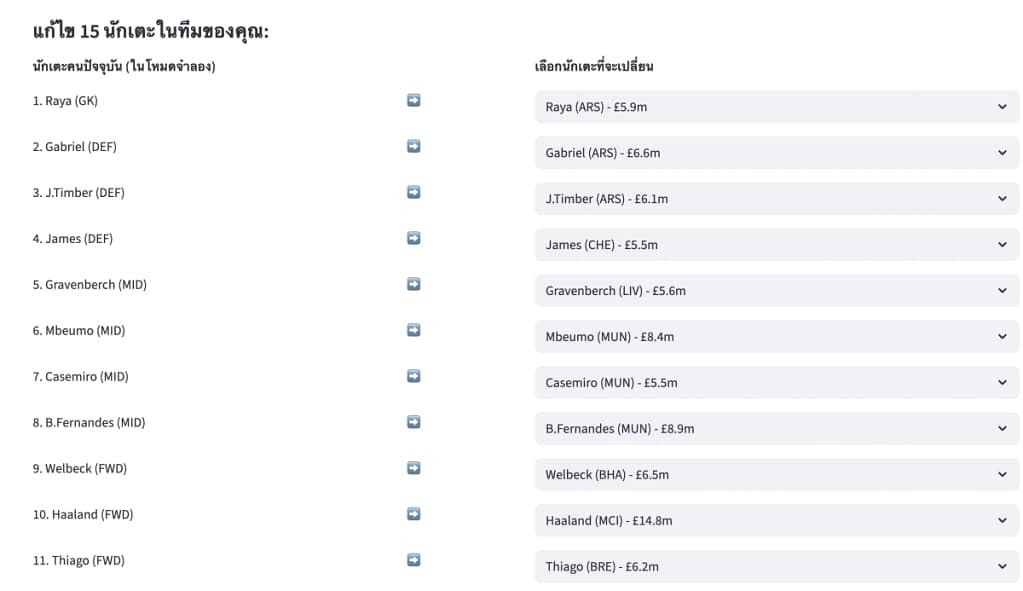This screenshot has width=1023, height=591.
Task: Click the chevron on Thiago (BRE) dropdown
Action: [1002, 567]
